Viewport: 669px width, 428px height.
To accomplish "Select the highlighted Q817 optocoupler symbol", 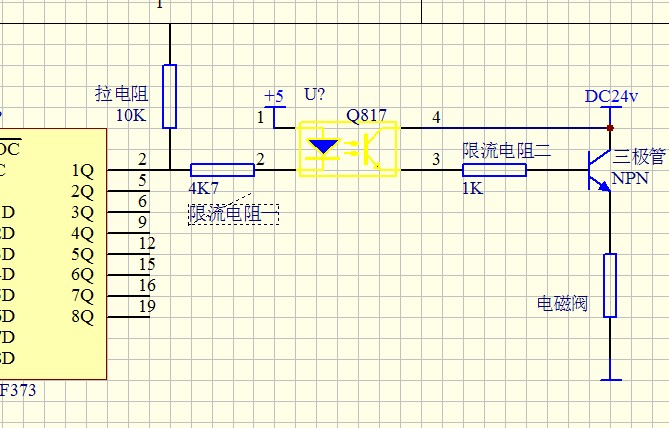I will point(349,149).
